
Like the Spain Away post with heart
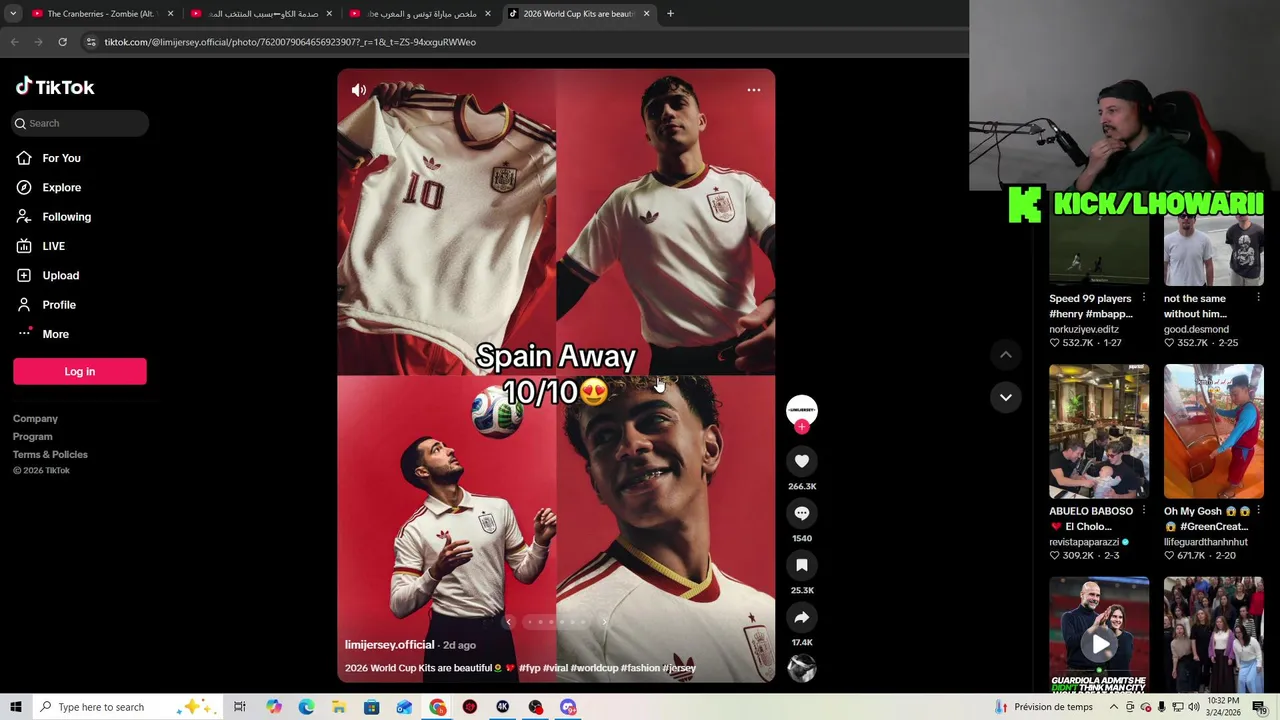click(x=802, y=461)
